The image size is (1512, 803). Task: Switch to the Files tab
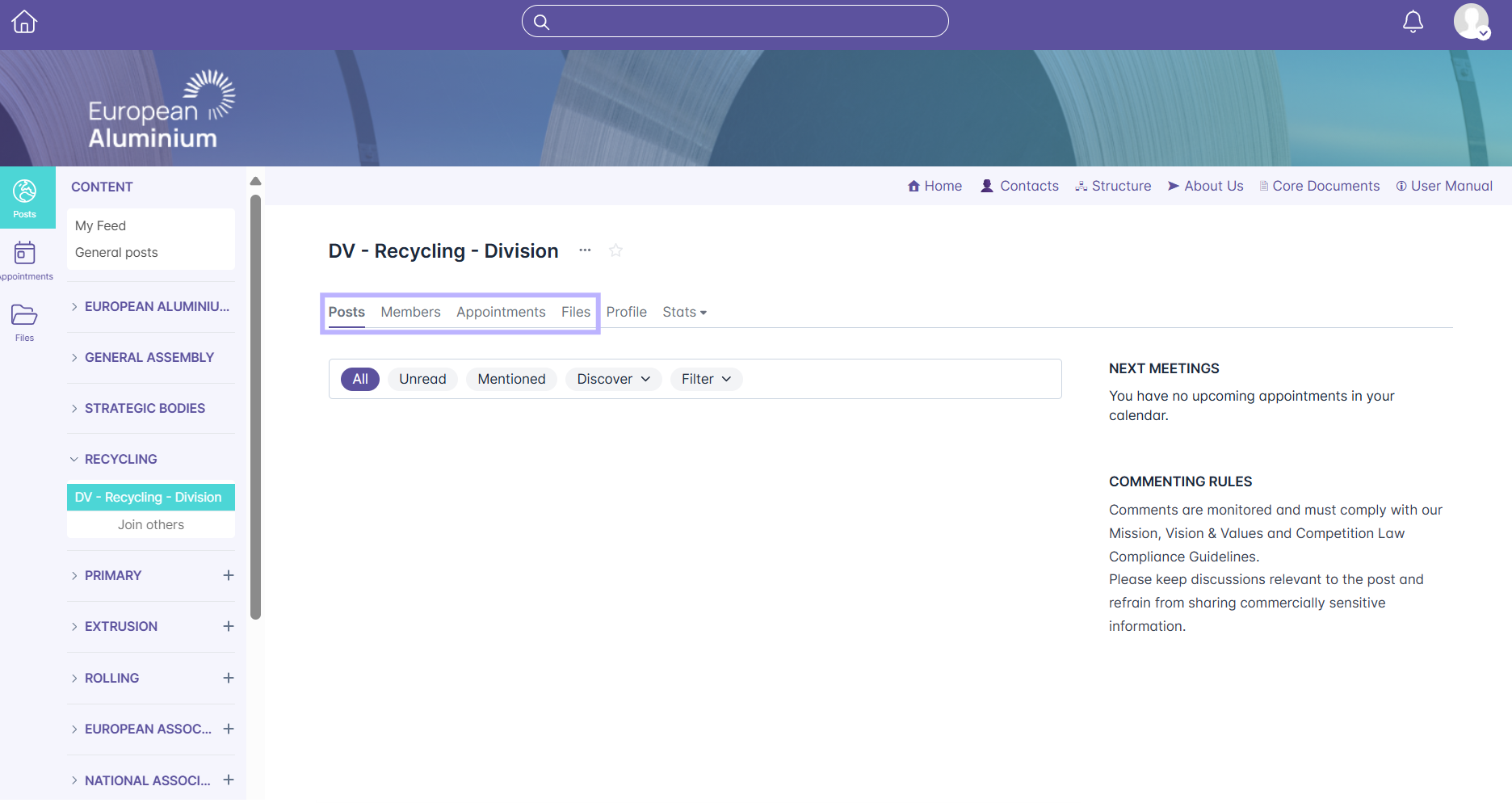pos(576,312)
